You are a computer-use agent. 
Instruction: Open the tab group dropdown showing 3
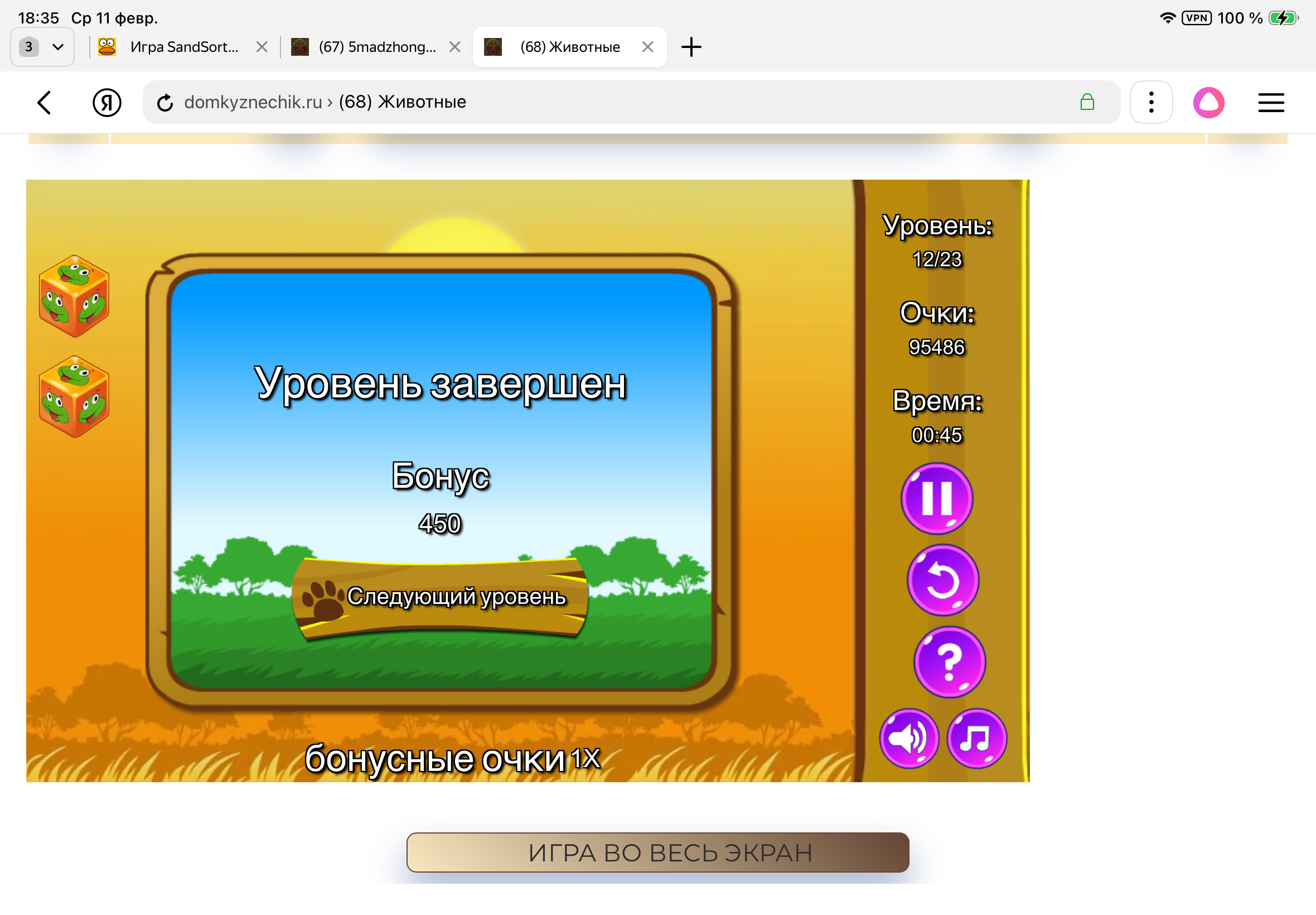coord(42,46)
